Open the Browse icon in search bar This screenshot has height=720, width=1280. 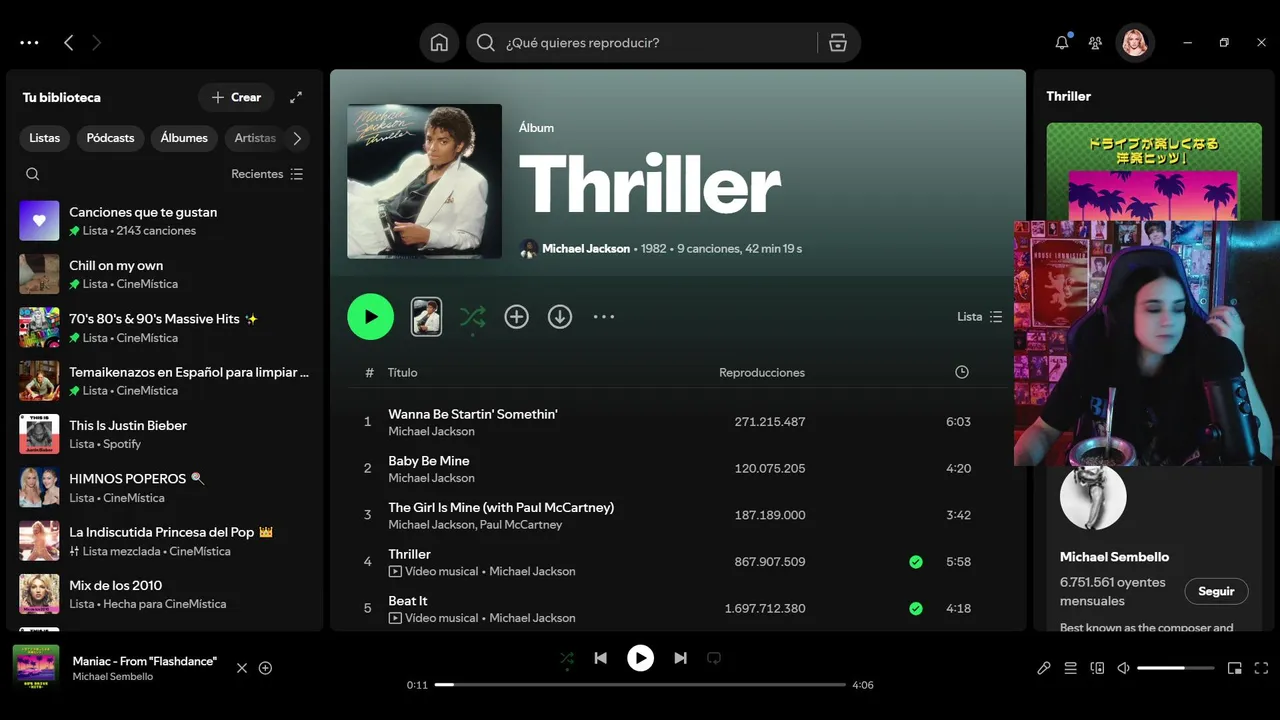[838, 43]
